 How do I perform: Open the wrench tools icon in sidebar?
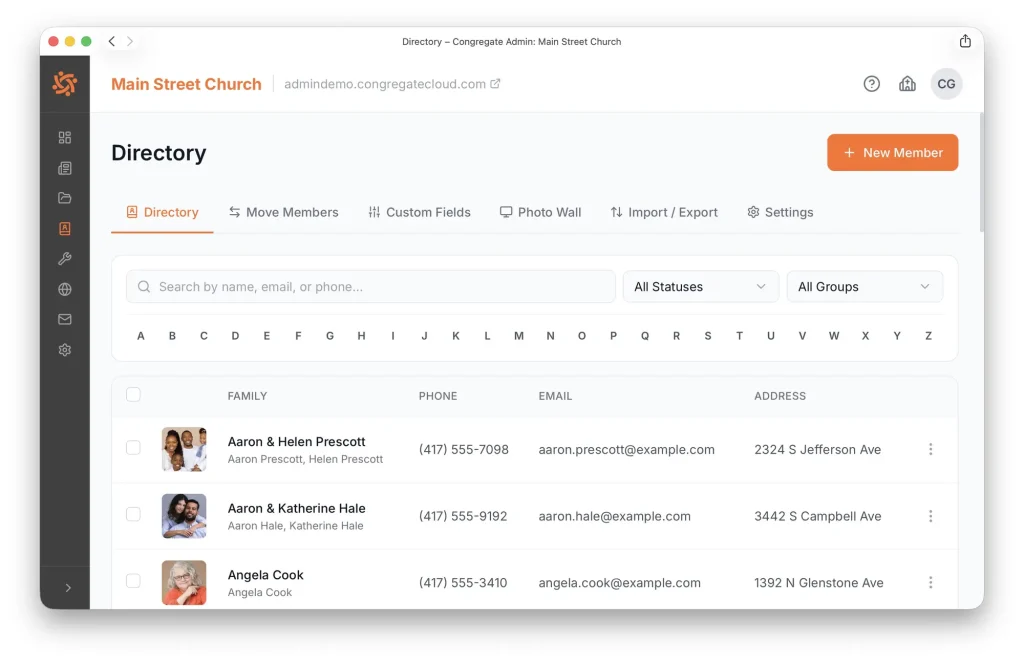[x=65, y=259]
